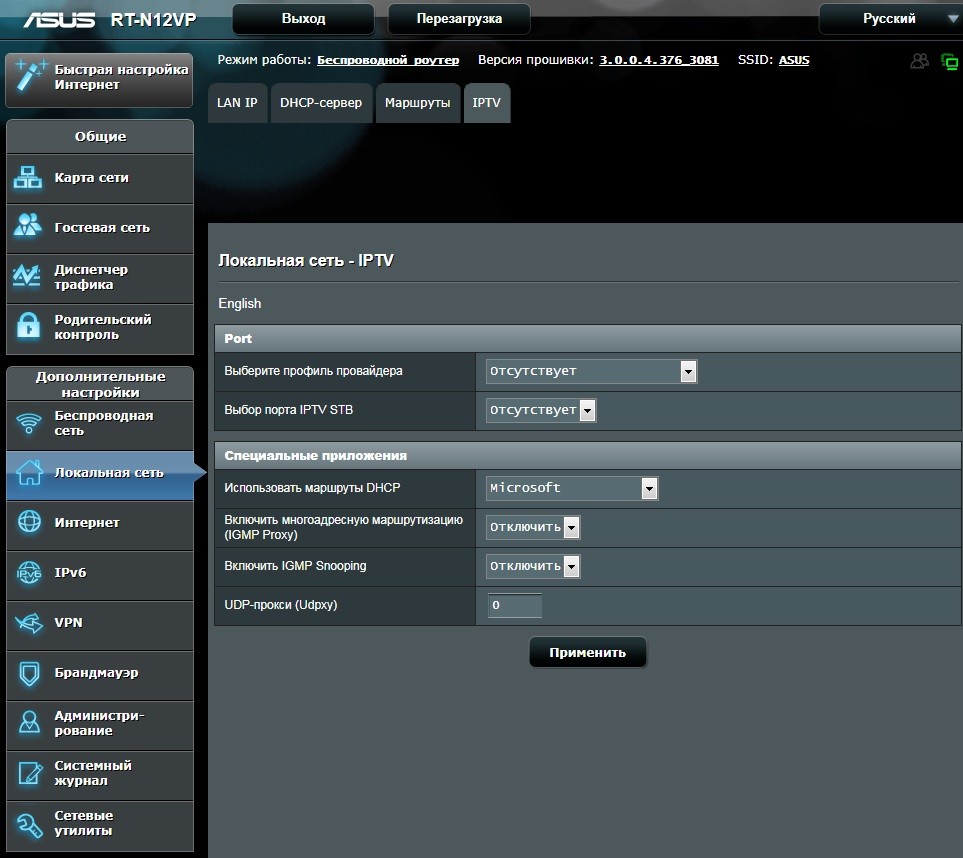Click the connected clients status icon

[x=919, y=61]
